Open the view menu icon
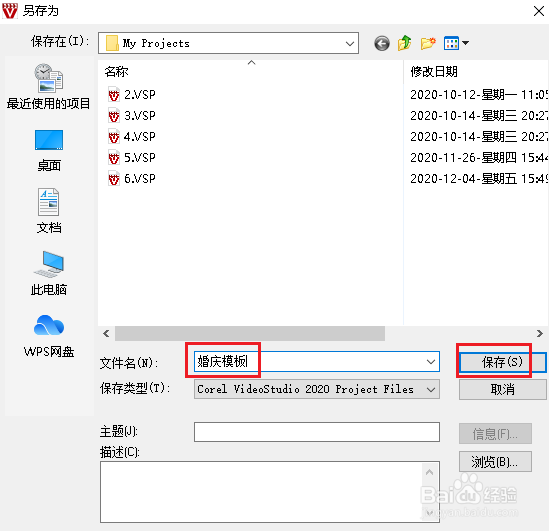Image resolution: width=549 pixels, height=531 pixels. coord(456,43)
